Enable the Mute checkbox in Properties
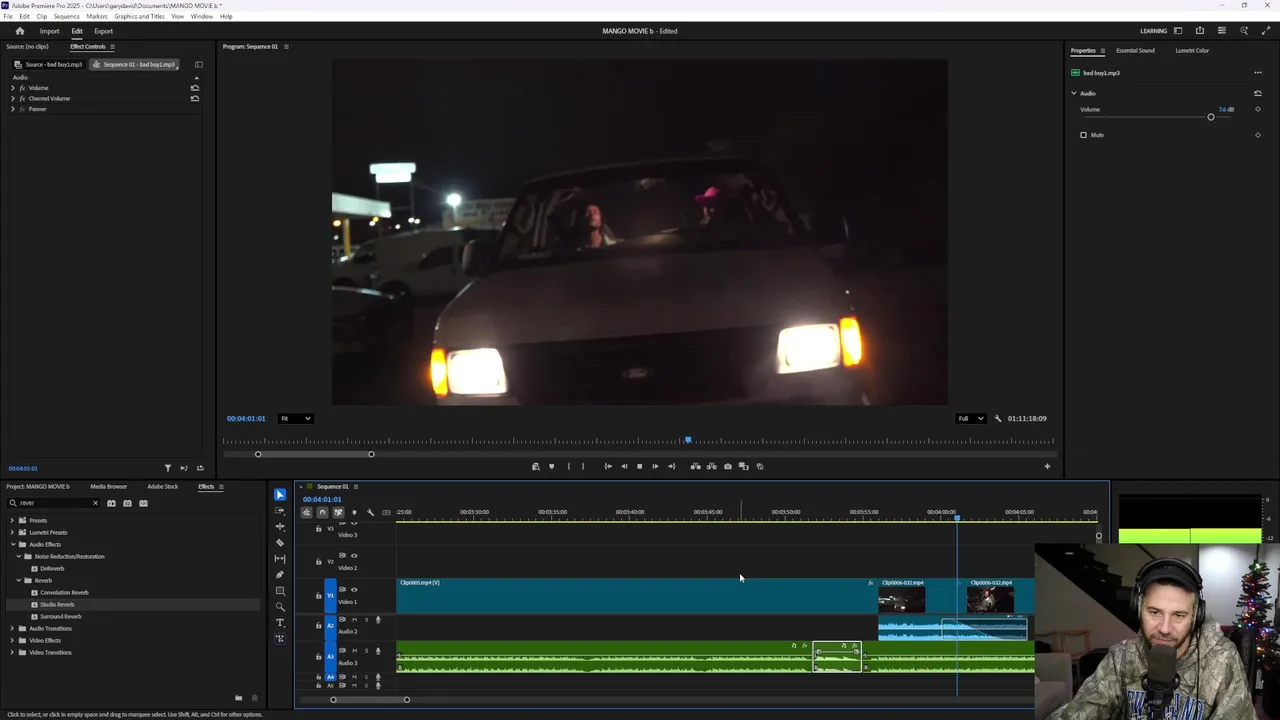The image size is (1280, 720). (1083, 135)
